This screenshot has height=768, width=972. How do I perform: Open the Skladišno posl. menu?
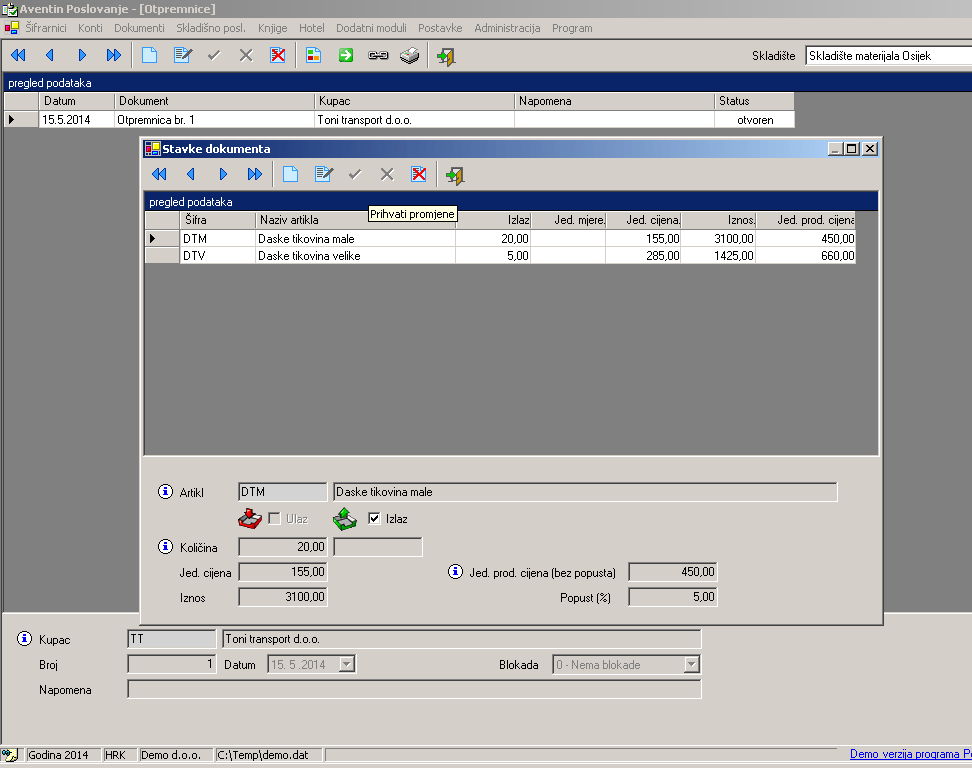tap(210, 28)
